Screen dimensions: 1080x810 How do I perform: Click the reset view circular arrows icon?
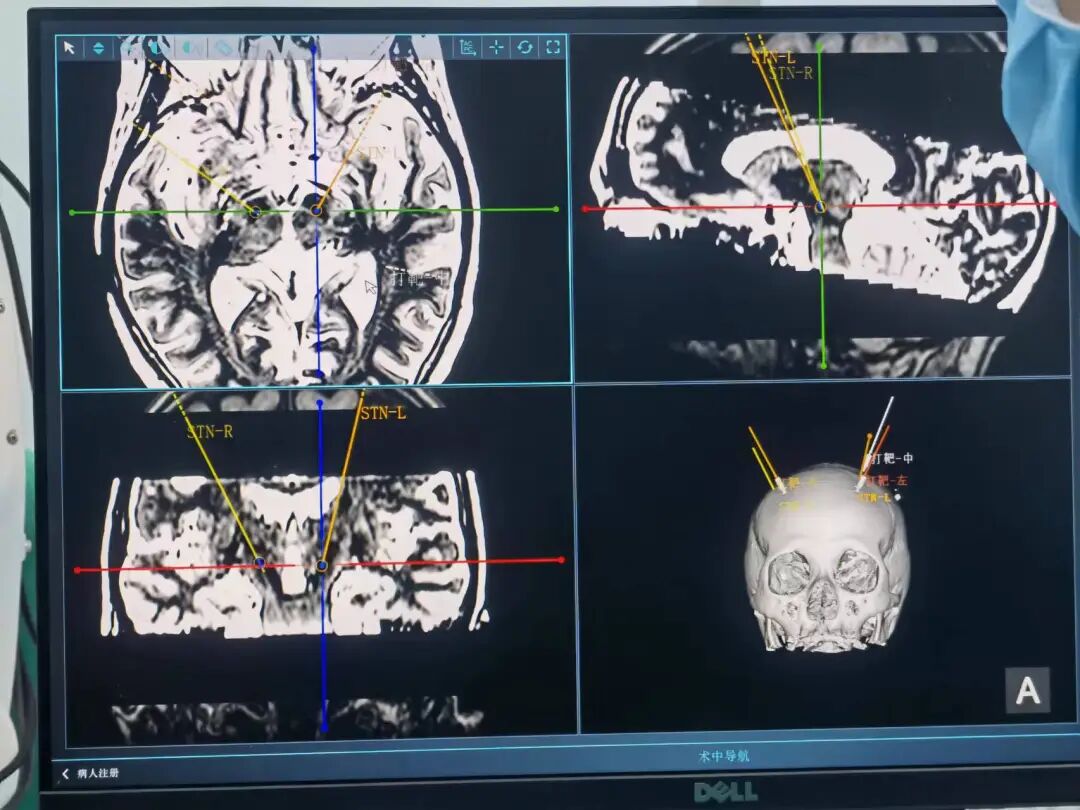pyautogui.click(x=525, y=48)
